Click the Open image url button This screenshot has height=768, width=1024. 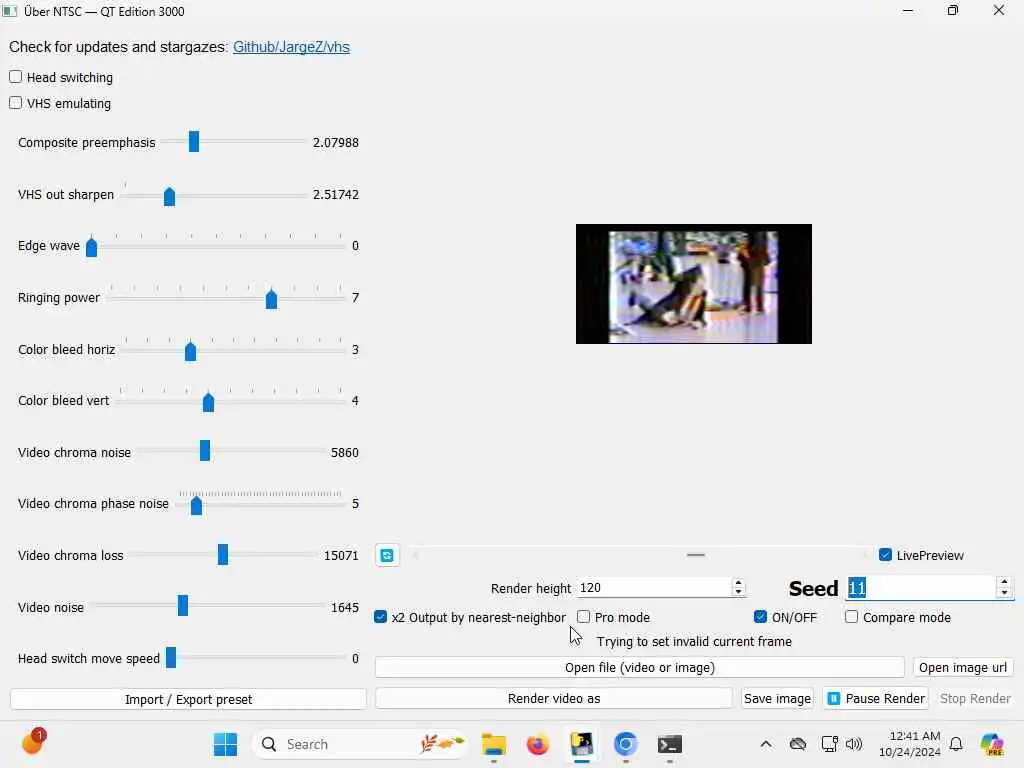click(963, 667)
